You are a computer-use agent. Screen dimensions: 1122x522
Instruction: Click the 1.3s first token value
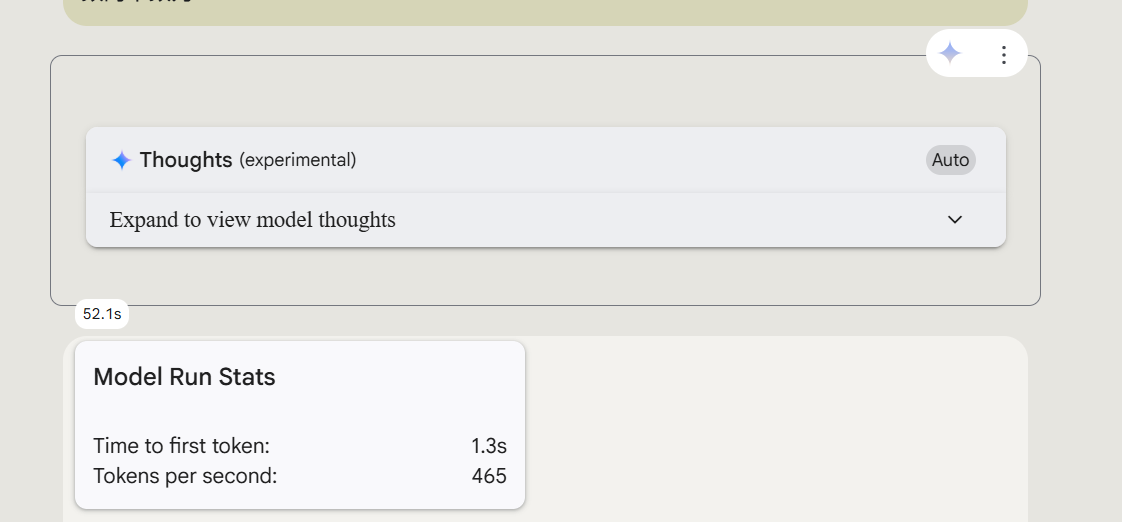pyautogui.click(x=489, y=446)
